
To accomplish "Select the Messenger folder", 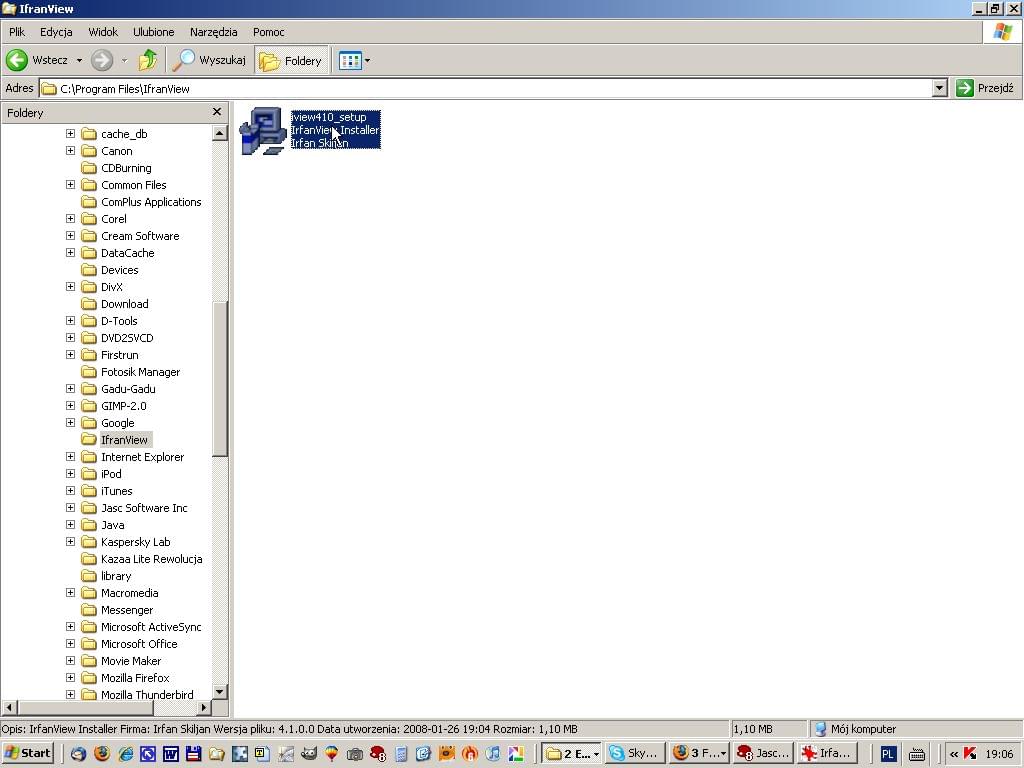I will click(x=127, y=610).
